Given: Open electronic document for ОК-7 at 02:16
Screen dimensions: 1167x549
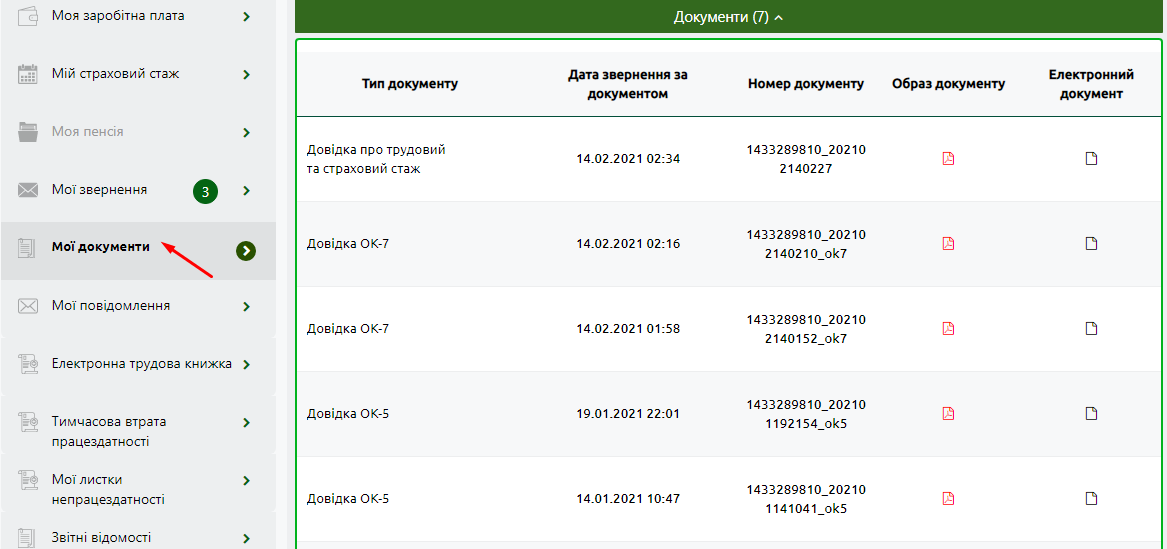Looking at the screenshot, I should (1091, 243).
